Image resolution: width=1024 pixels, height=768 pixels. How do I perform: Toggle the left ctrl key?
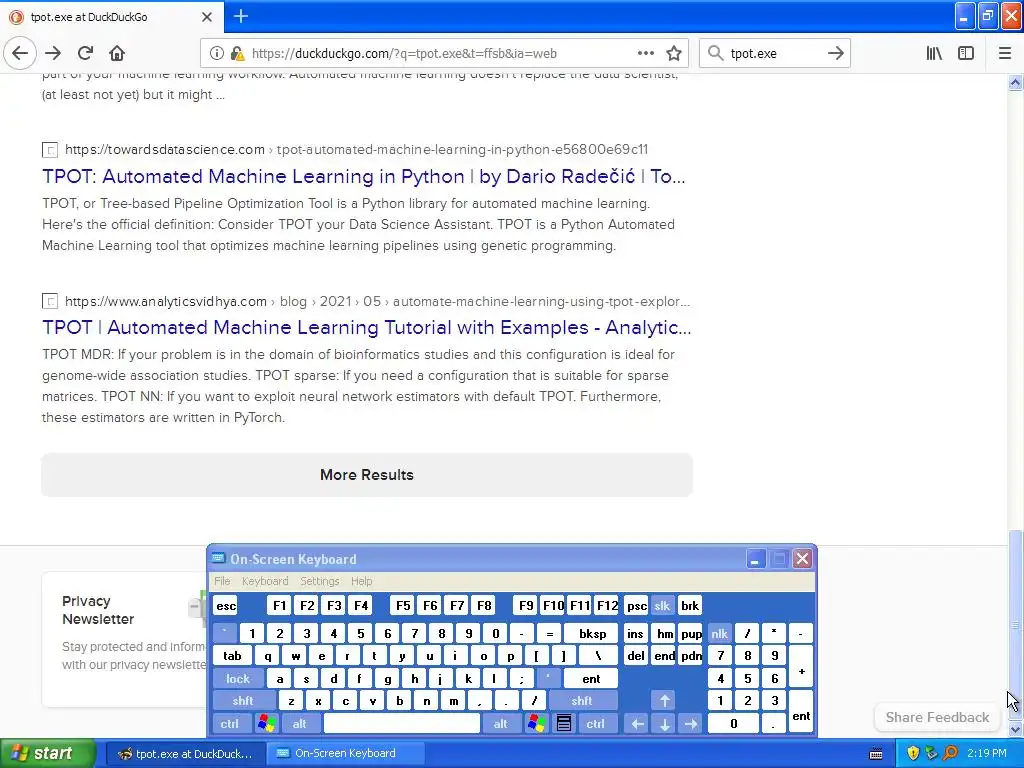[230, 723]
